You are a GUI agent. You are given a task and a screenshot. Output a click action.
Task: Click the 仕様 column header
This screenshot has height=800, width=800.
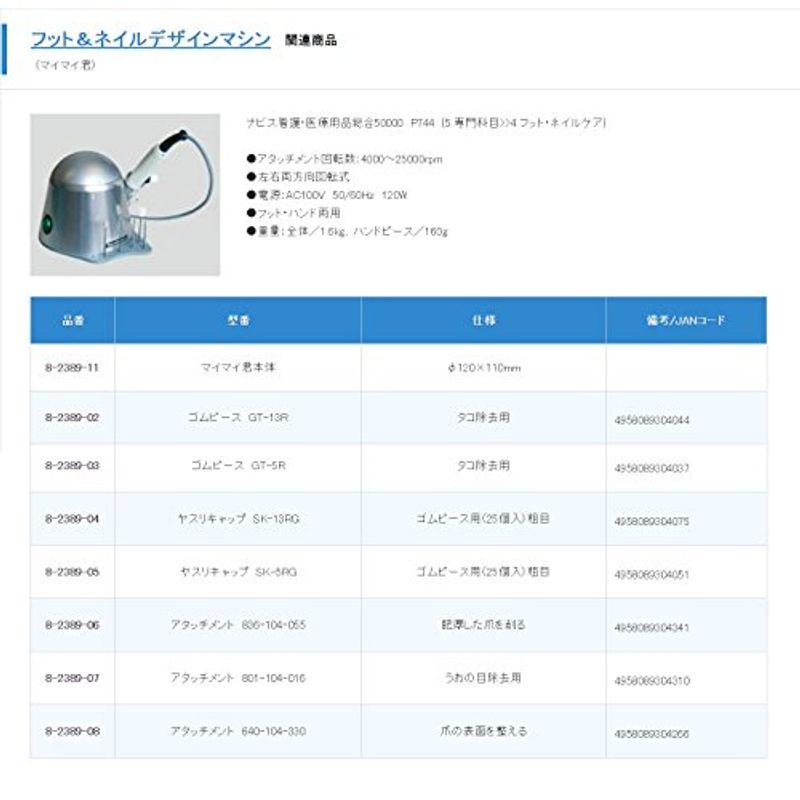coord(483,321)
